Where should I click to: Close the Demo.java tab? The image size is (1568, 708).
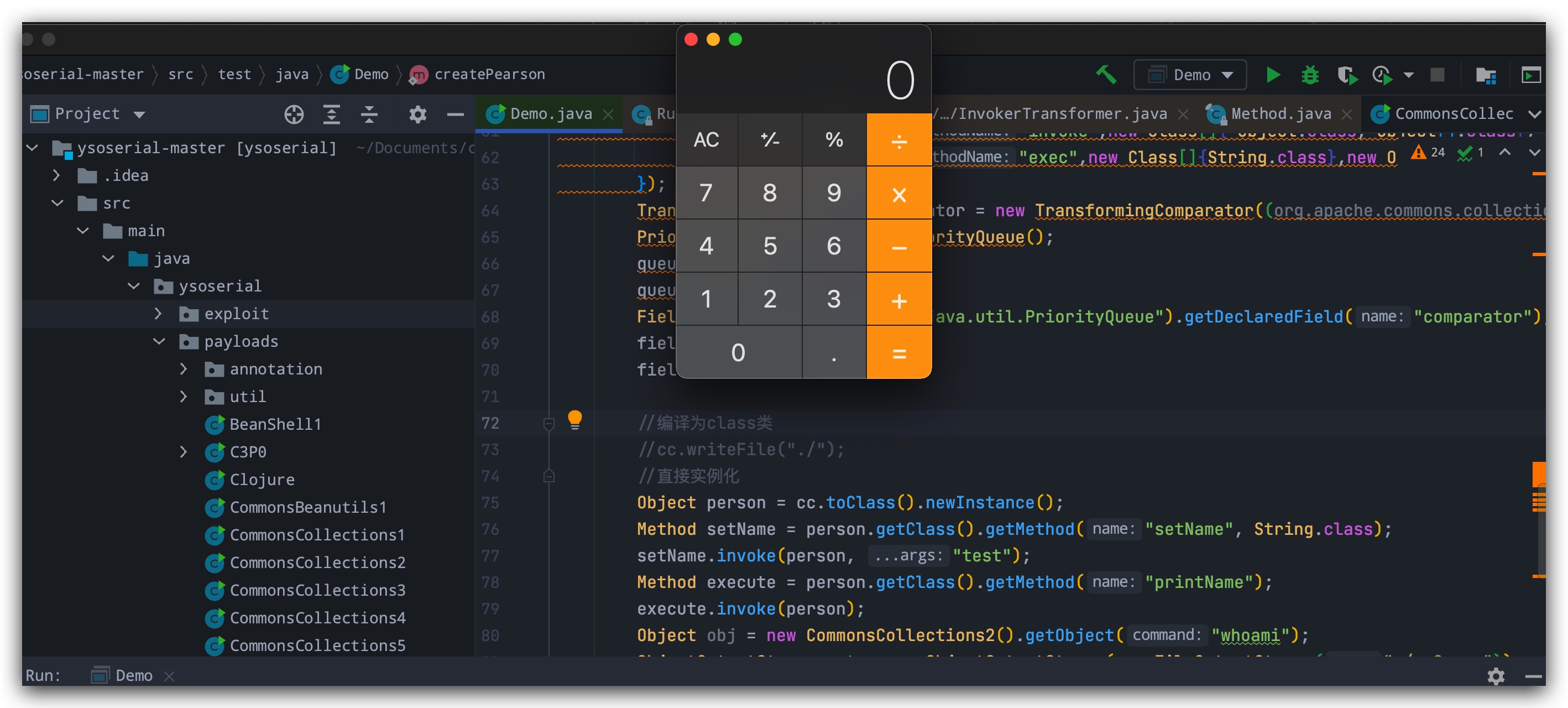[608, 114]
